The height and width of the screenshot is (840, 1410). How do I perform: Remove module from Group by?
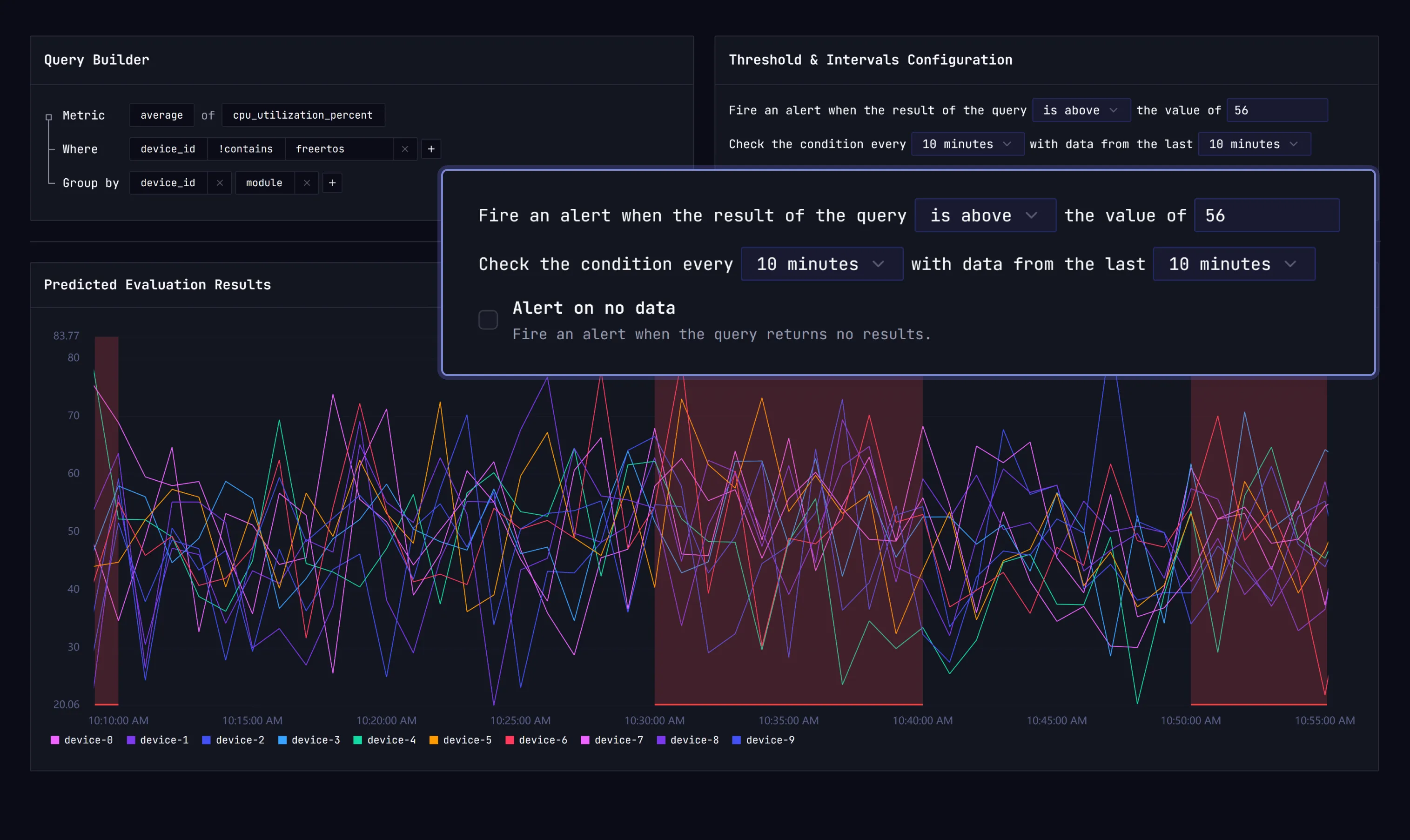pyautogui.click(x=306, y=183)
